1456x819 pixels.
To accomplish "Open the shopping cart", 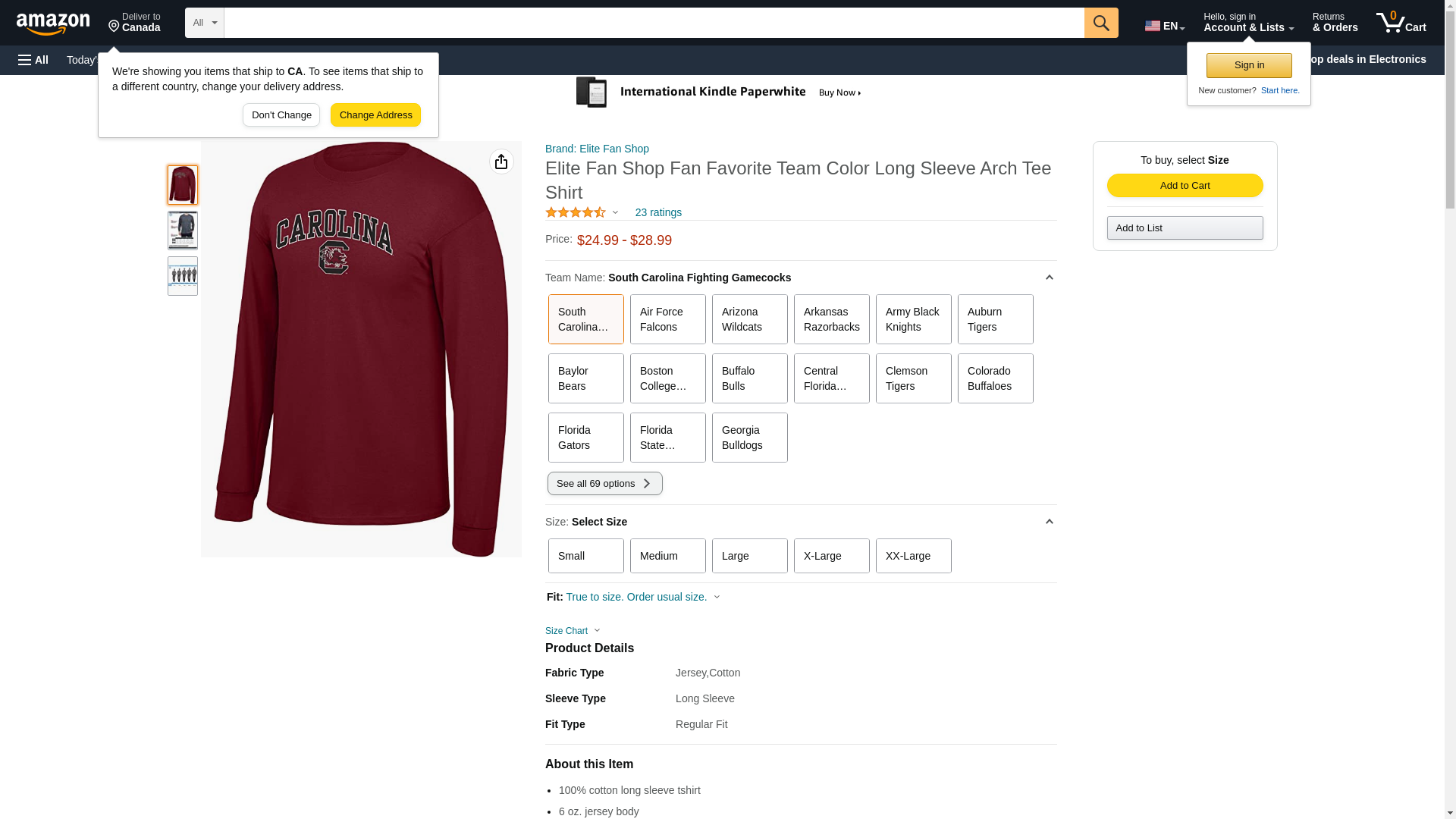I will click(x=1401, y=23).
